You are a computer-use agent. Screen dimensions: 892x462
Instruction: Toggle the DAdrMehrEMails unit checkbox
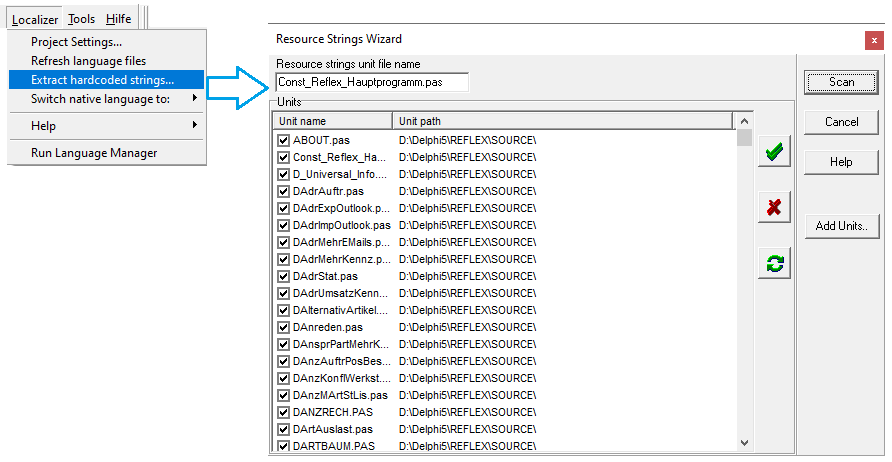pos(283,242)
